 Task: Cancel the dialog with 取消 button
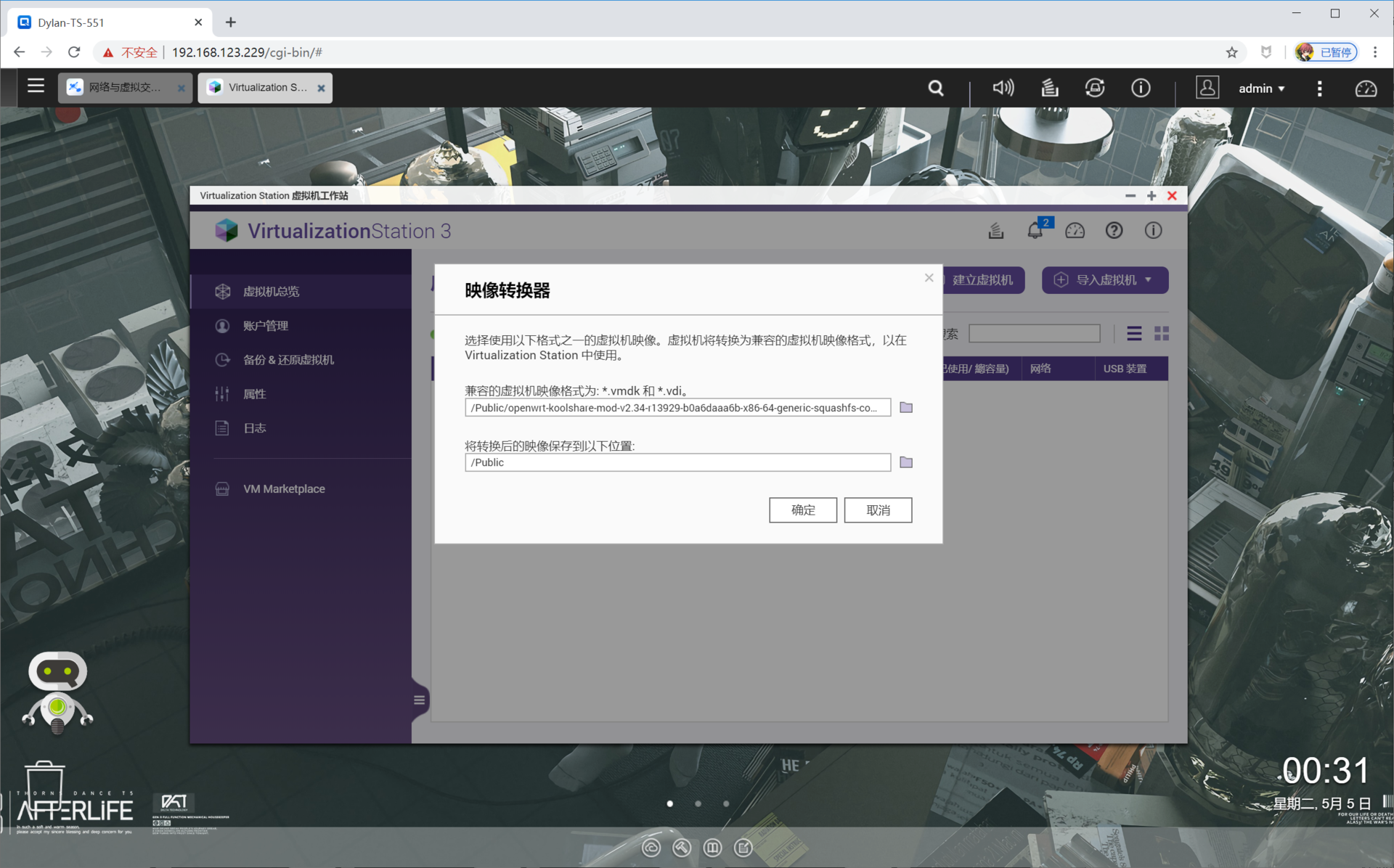(878, 510)
